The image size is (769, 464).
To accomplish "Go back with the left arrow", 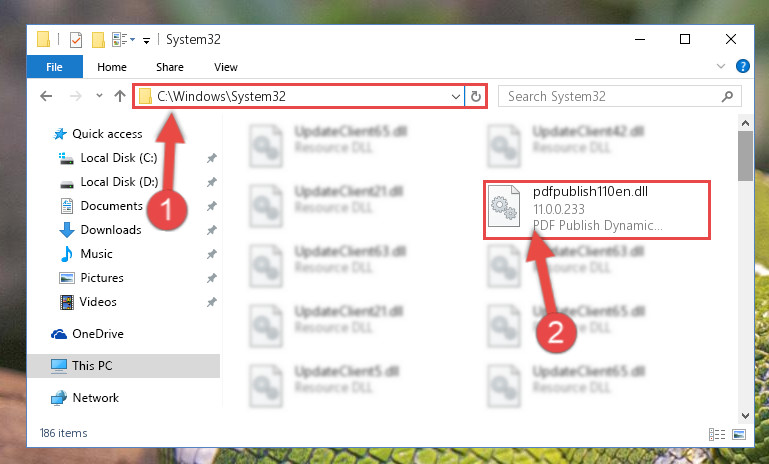I will point(46,96).
